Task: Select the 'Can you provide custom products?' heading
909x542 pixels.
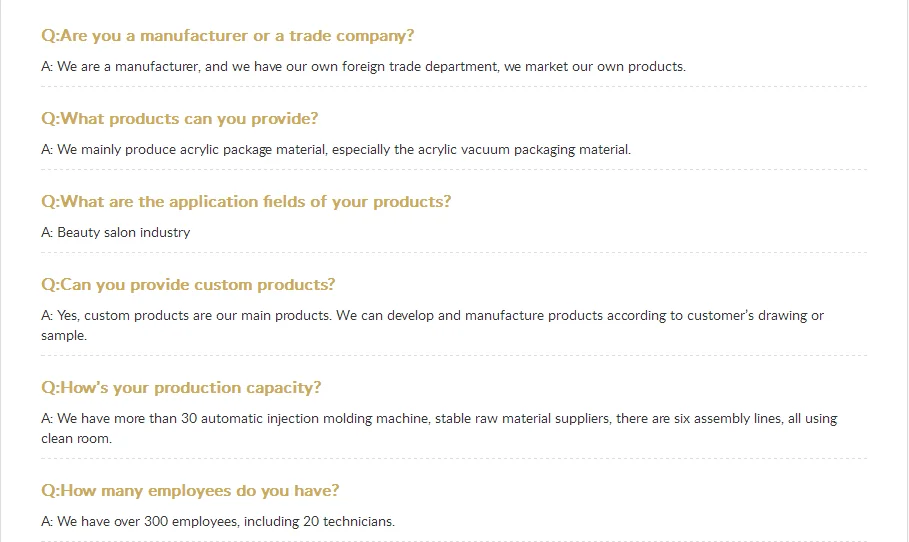Action: pos(188,285)
